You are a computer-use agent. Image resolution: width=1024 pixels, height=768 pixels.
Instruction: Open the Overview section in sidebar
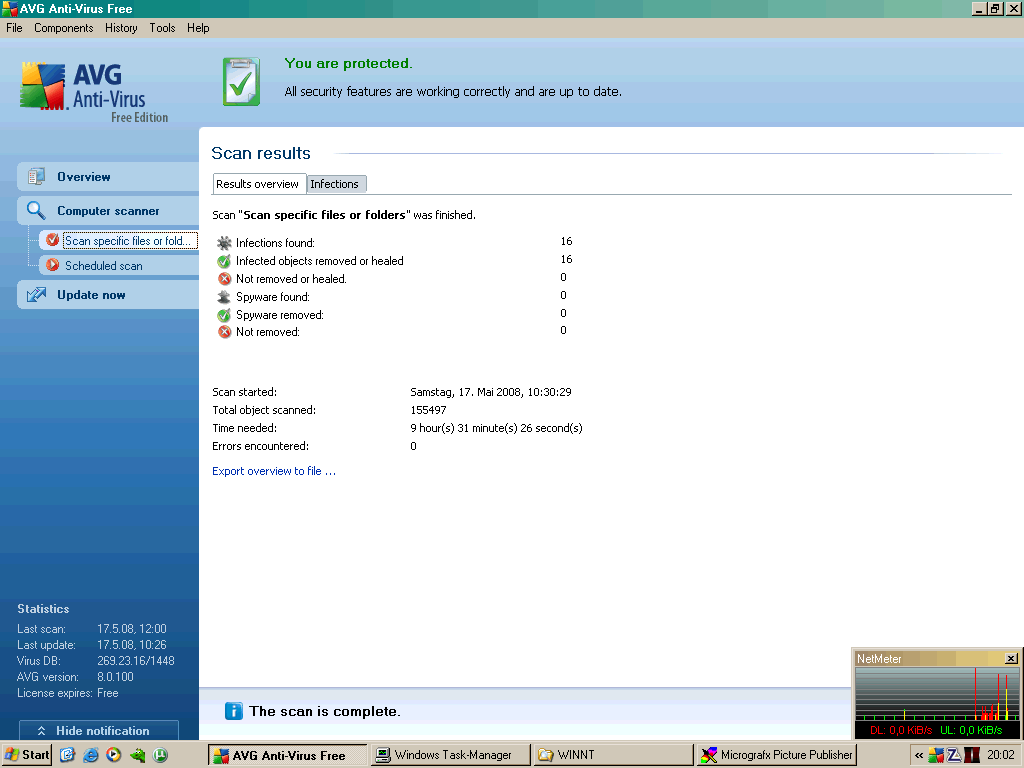click(84, 177)
